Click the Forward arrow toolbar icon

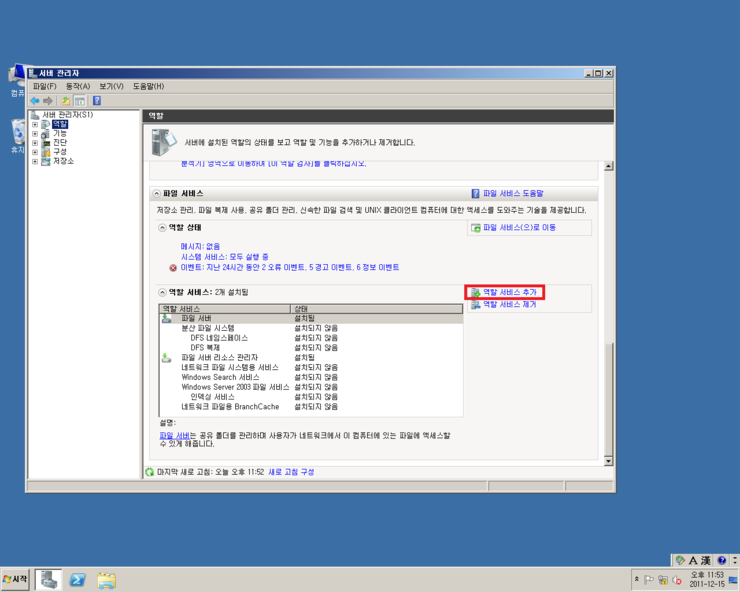pyautogui.click(x=48, y=101)
